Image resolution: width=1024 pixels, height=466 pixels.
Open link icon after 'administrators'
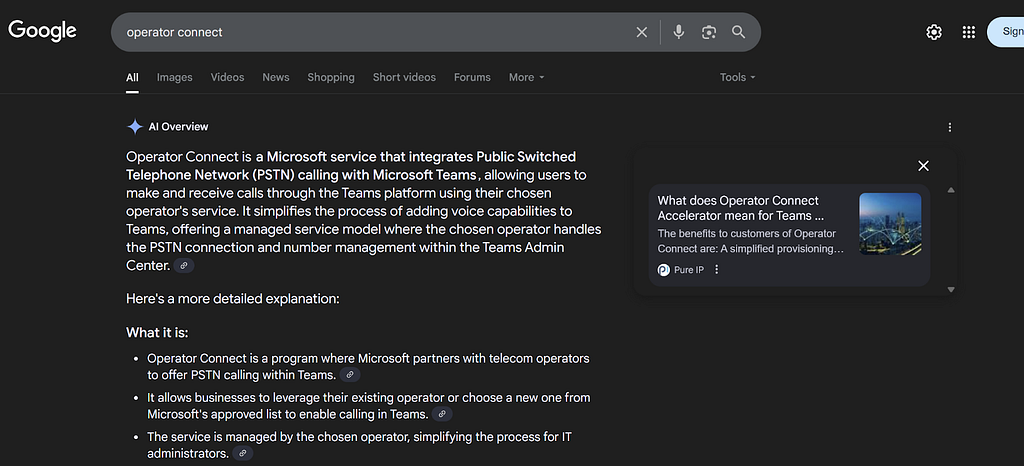[x=243, y=453]
